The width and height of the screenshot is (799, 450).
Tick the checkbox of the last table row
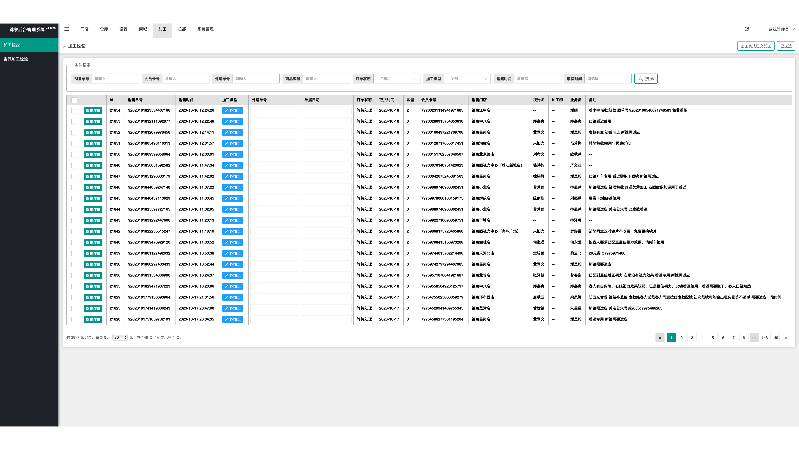pos(74,320)
